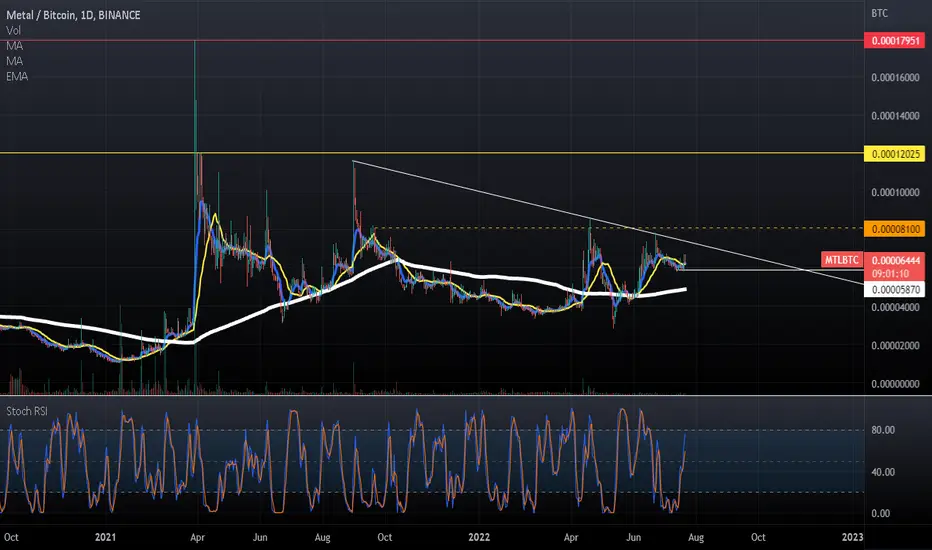
Task: Select the second MA indicator label below Vol
Action: tap(14, 61)
